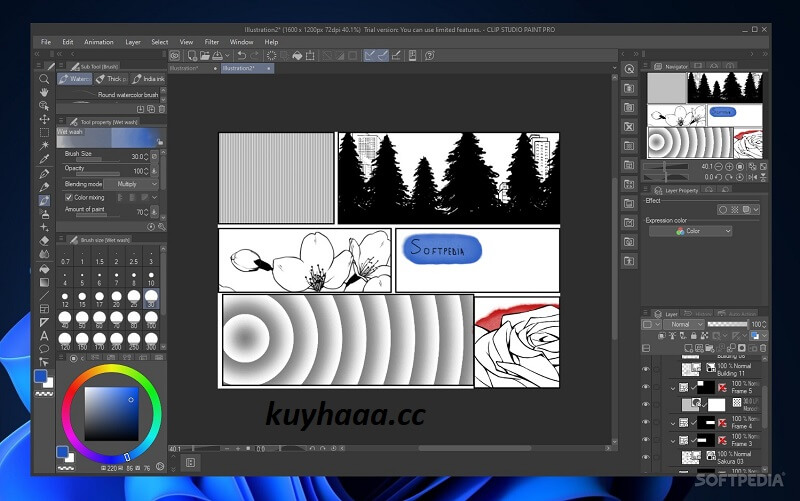Click the wrench icon in Tool property

(162, 227)
